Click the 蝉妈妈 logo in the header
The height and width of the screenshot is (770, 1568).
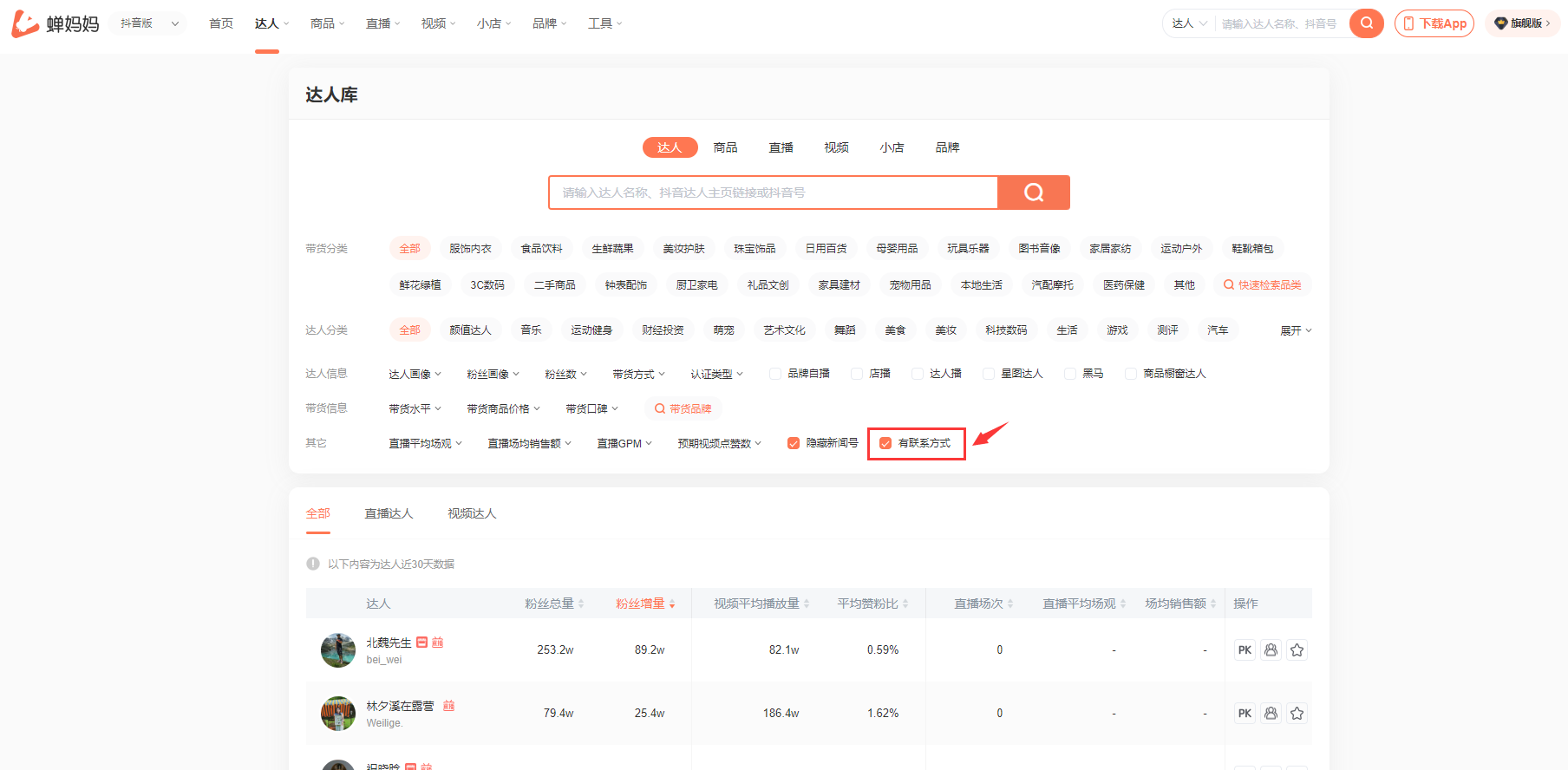(x=56, y=23)
